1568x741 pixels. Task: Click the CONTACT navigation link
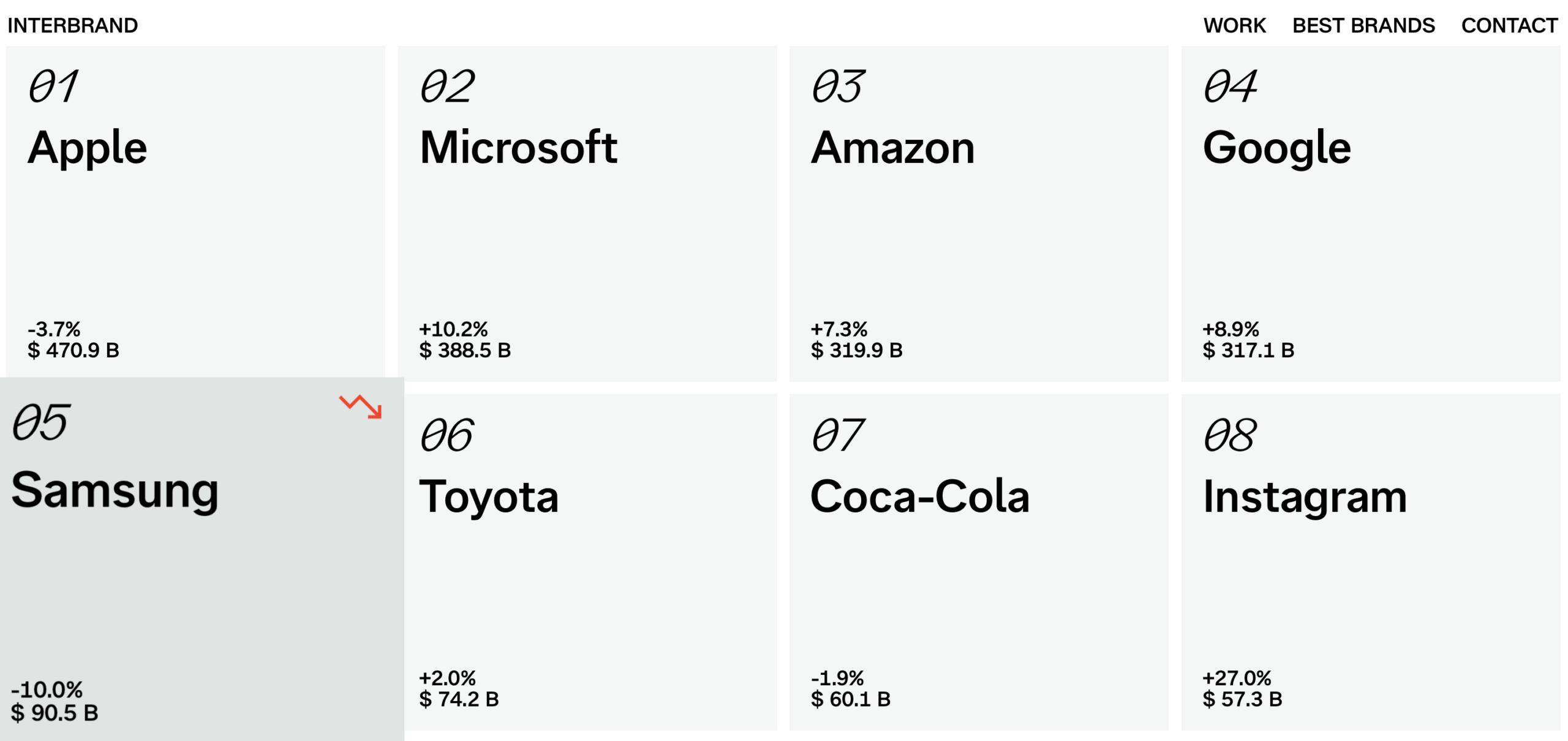[x=1509, y=26]
